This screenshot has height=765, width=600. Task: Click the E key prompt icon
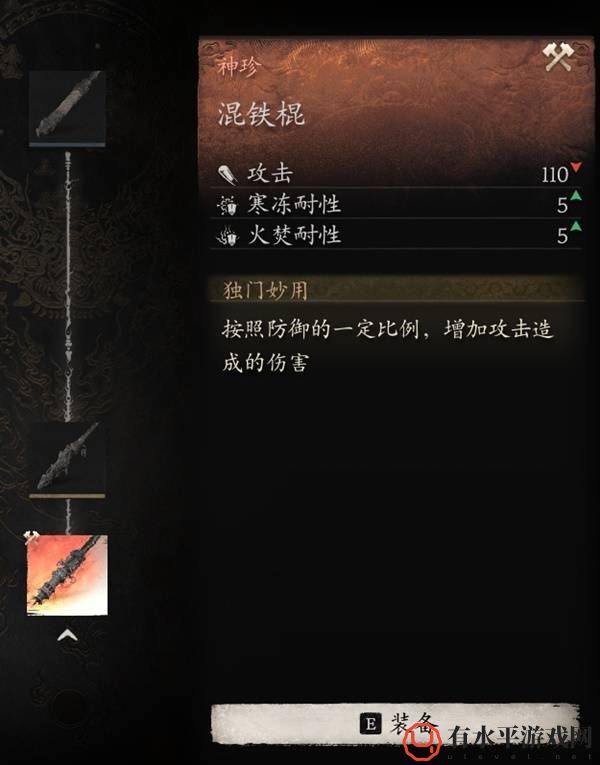(x=370, y=724)
